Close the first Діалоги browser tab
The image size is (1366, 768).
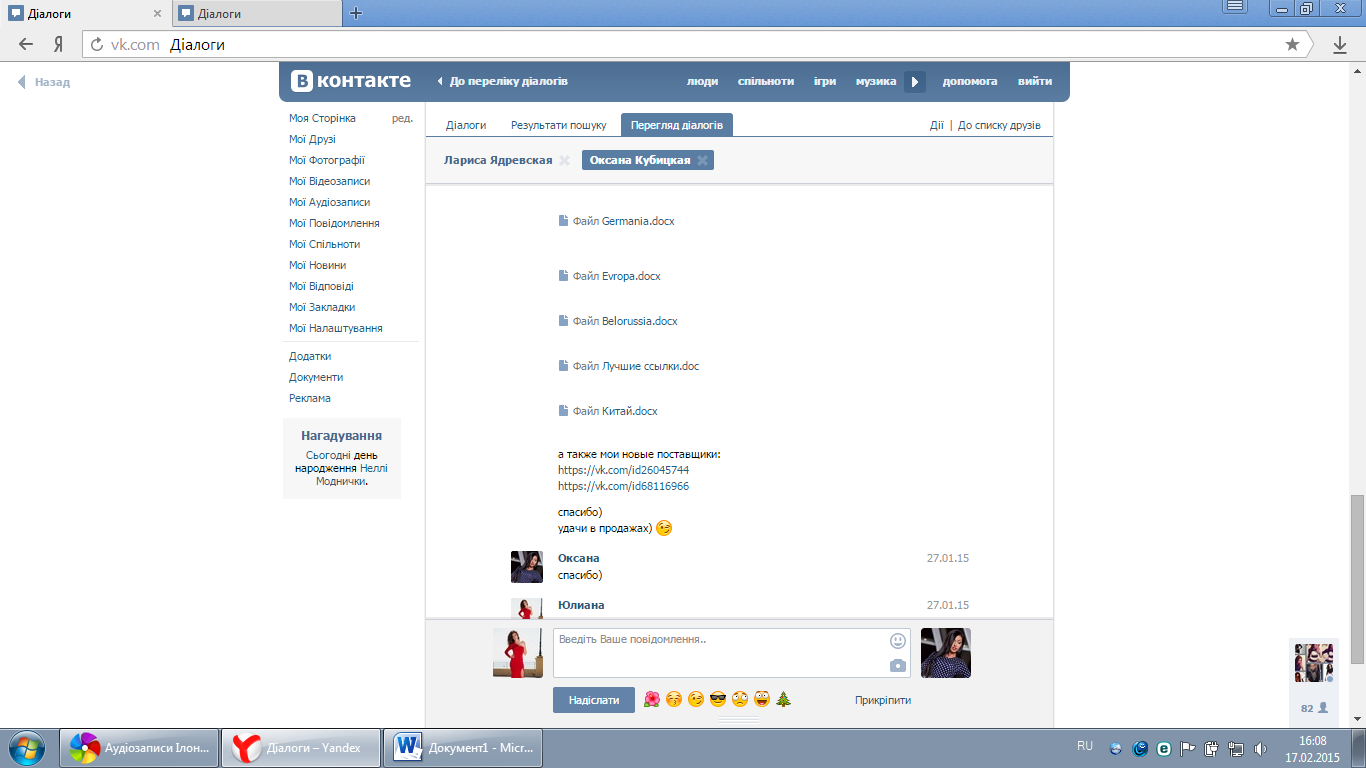157,14
